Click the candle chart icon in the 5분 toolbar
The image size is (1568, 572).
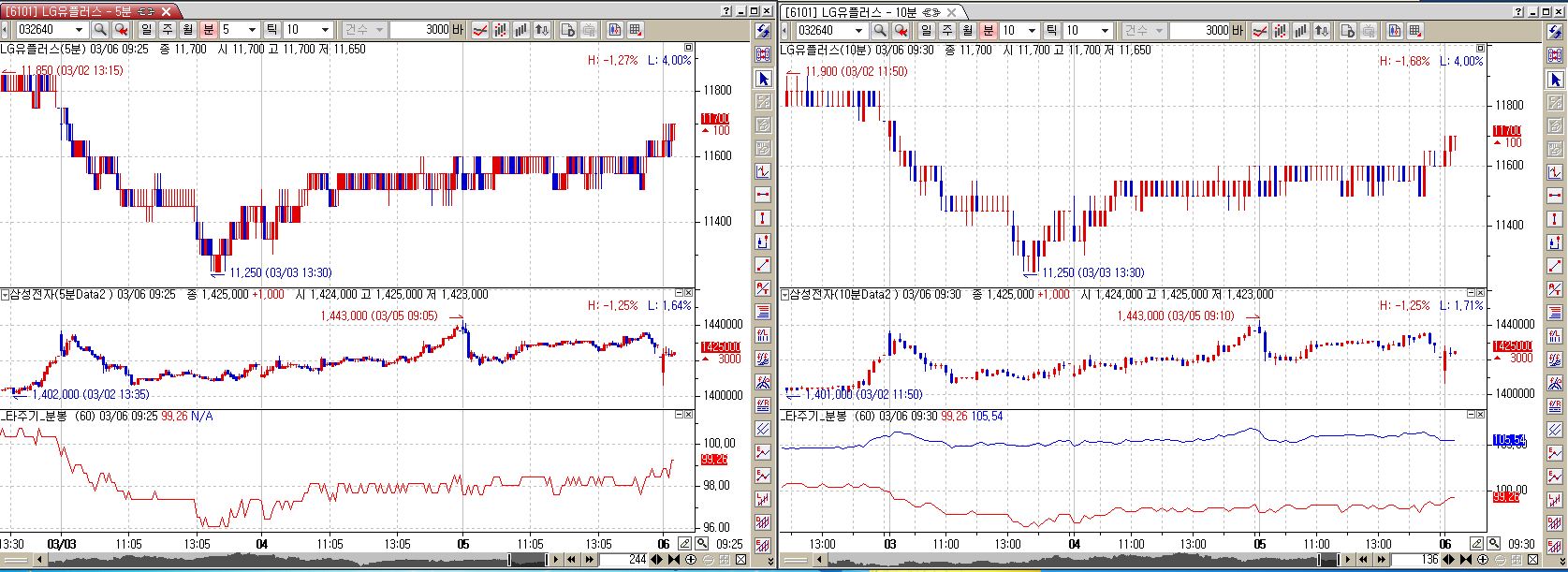501,30
